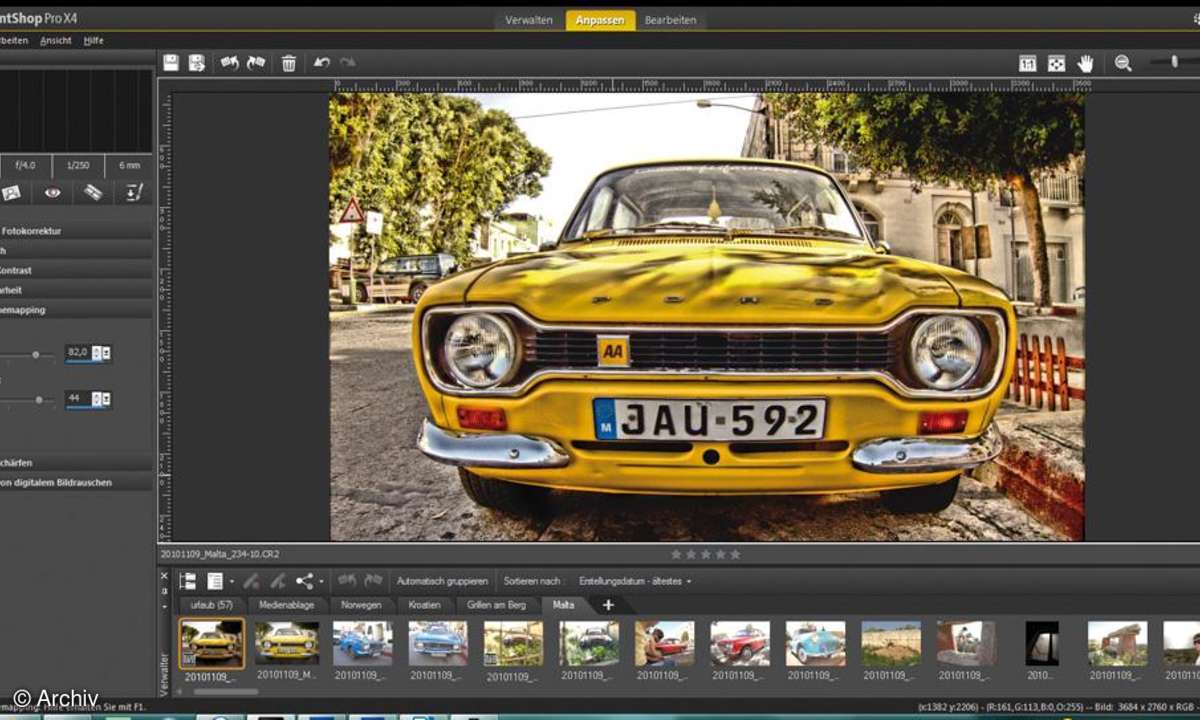Image resolution: width=1200 pixels, height=720 pixels.
Task: Rotate the photo right from the top toolbar
Action: [256, 63]
